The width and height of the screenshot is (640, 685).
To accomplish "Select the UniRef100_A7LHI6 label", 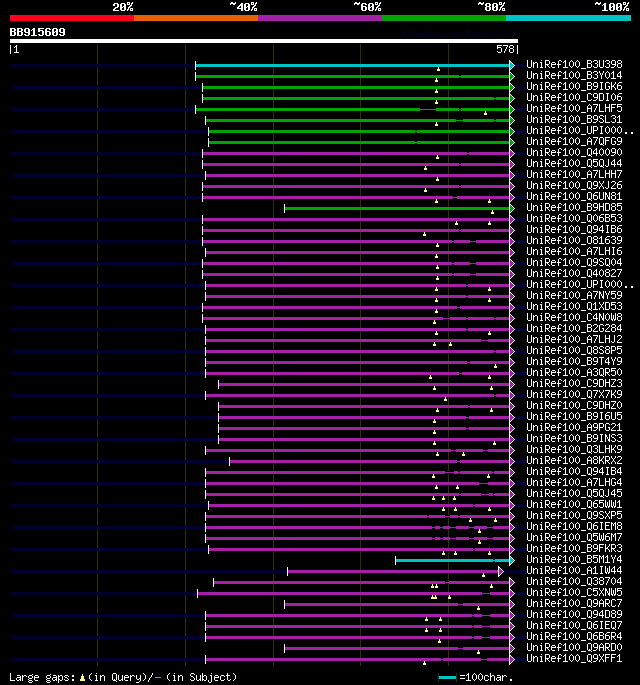I will click(x=574, y=251).
